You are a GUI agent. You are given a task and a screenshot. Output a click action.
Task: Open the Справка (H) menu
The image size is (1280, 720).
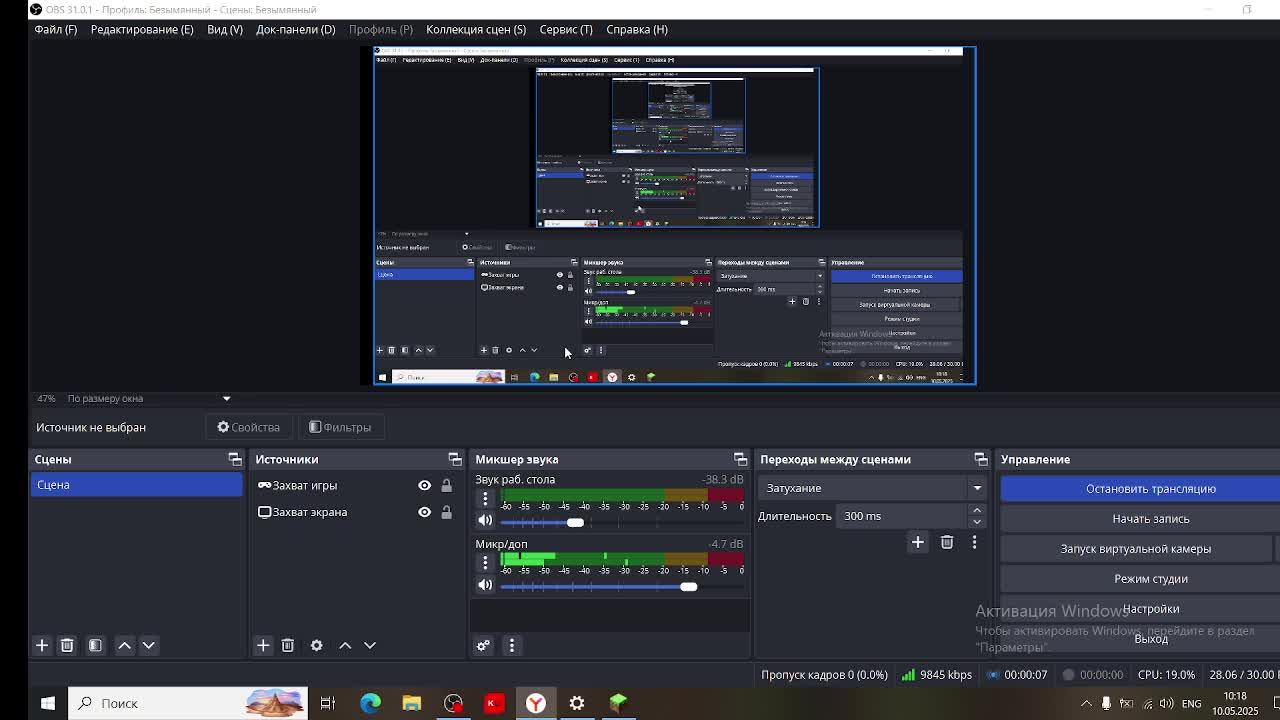637,29
